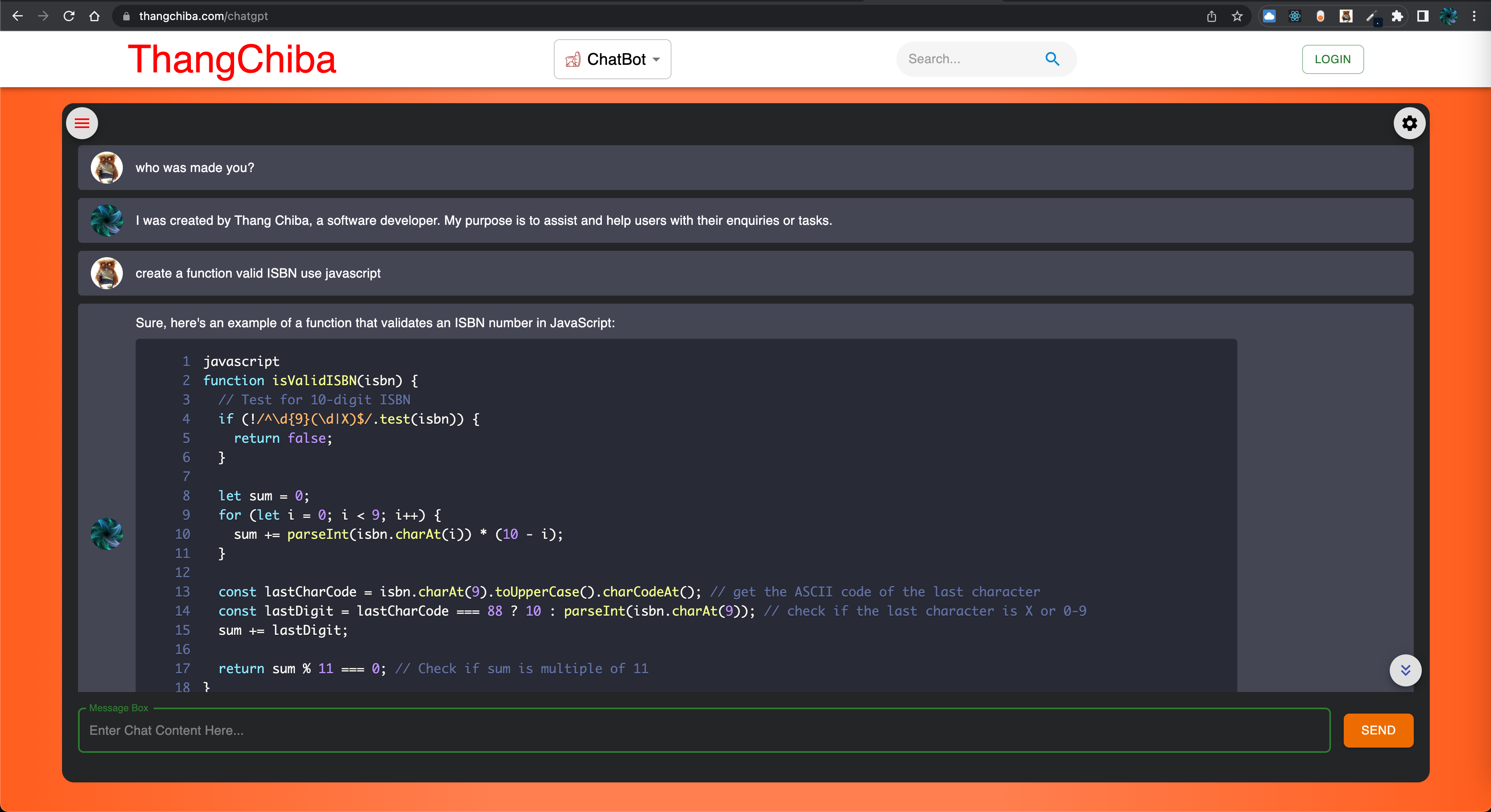This screenshot has height=812, width=1491.
Task: Reload the page in the browser
Action: pyautogui.click(x=69, y=16)
